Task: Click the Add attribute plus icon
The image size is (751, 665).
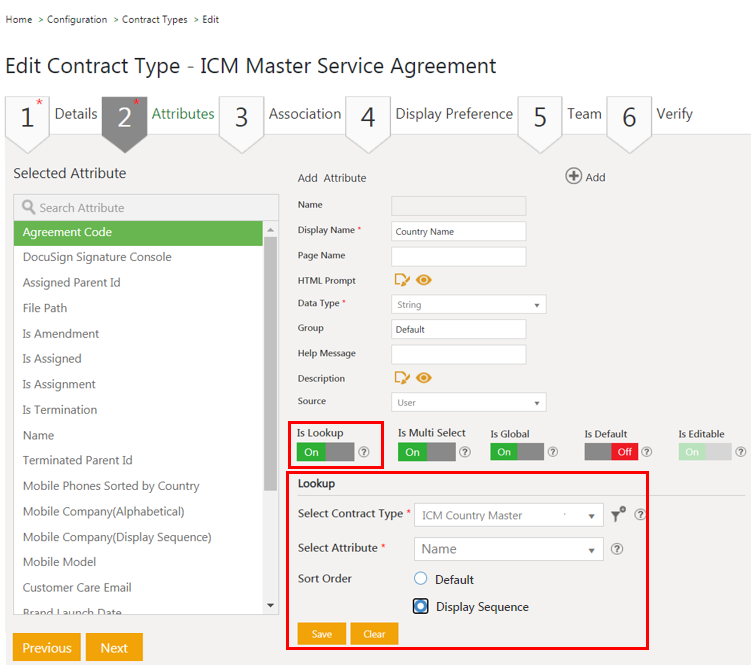Action: pos(574,177)
